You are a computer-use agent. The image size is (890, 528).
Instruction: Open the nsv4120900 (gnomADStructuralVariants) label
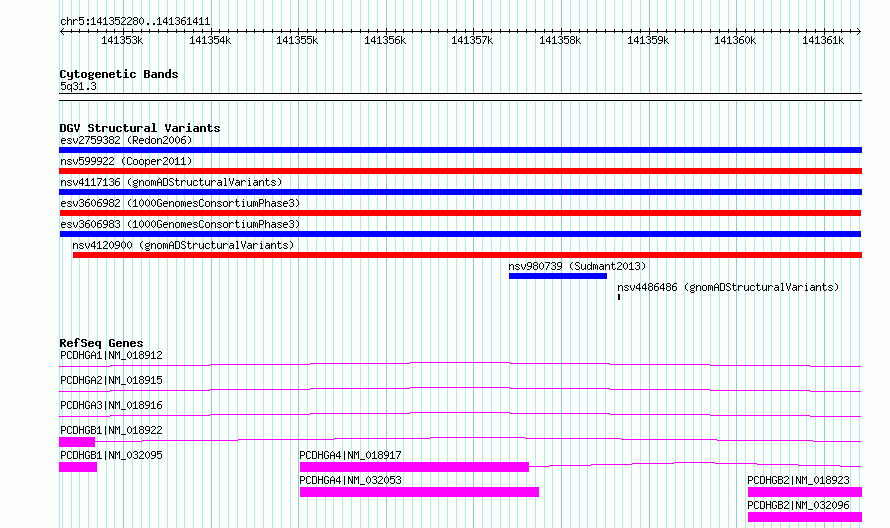183,245
